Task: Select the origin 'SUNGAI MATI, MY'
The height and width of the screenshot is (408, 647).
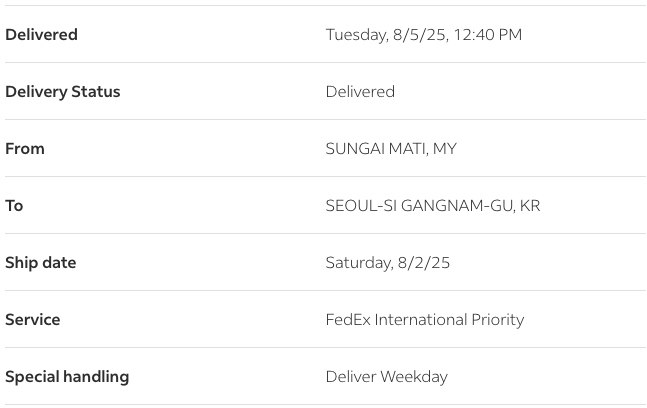Action: 391,149
